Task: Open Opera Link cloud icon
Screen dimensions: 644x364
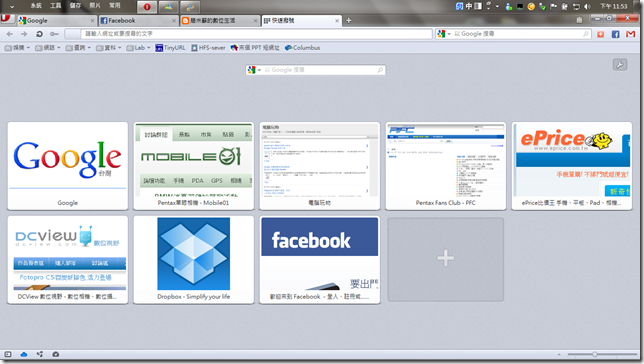Action: 24,354
